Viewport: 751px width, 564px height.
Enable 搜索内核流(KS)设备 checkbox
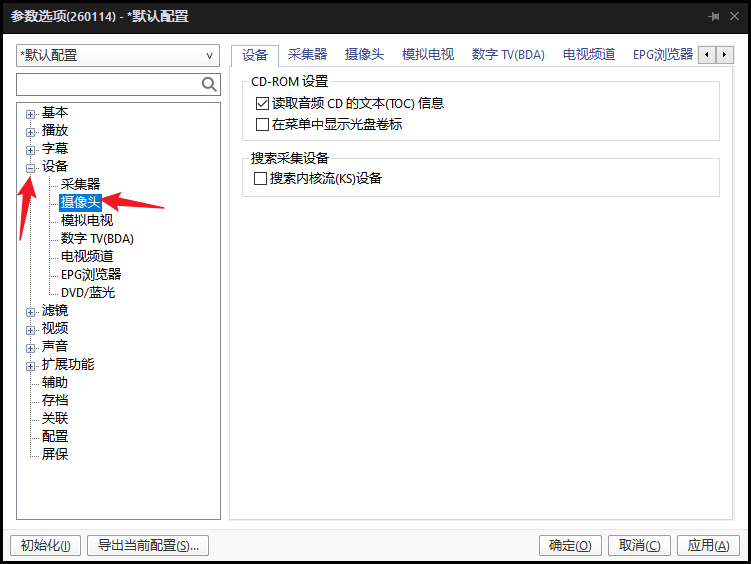[261, 179]
